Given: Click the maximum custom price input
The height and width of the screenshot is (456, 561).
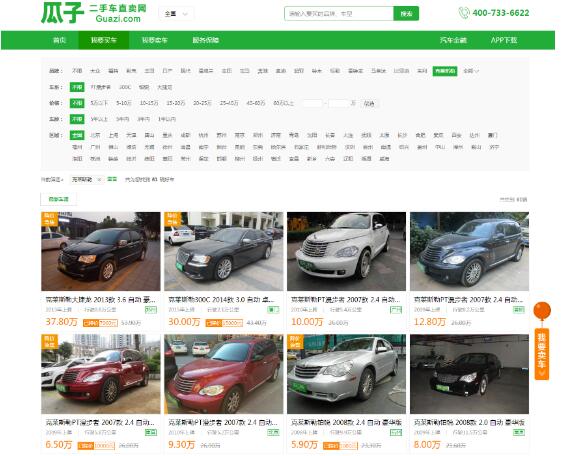Looking at the screenshot, I should click(338, 103).
